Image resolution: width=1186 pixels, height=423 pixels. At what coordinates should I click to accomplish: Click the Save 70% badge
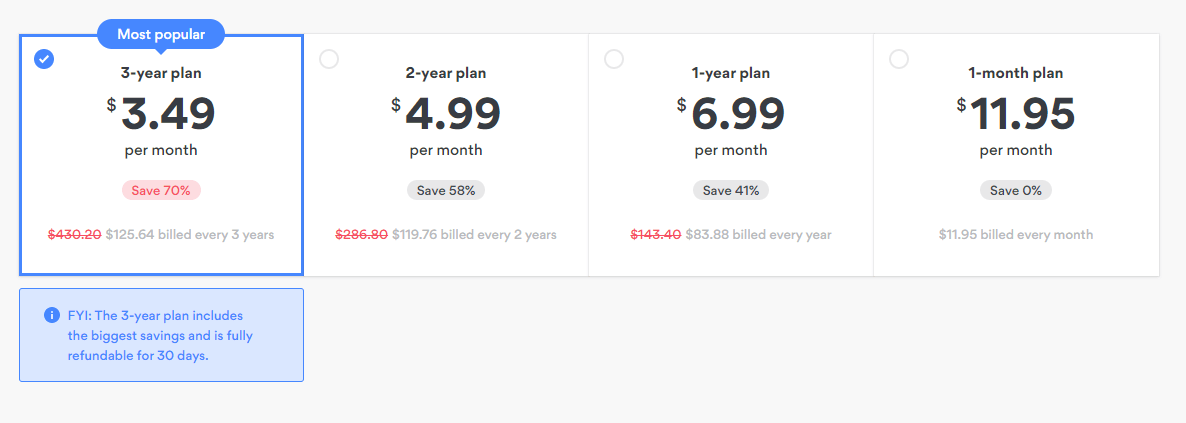[161, 190]
